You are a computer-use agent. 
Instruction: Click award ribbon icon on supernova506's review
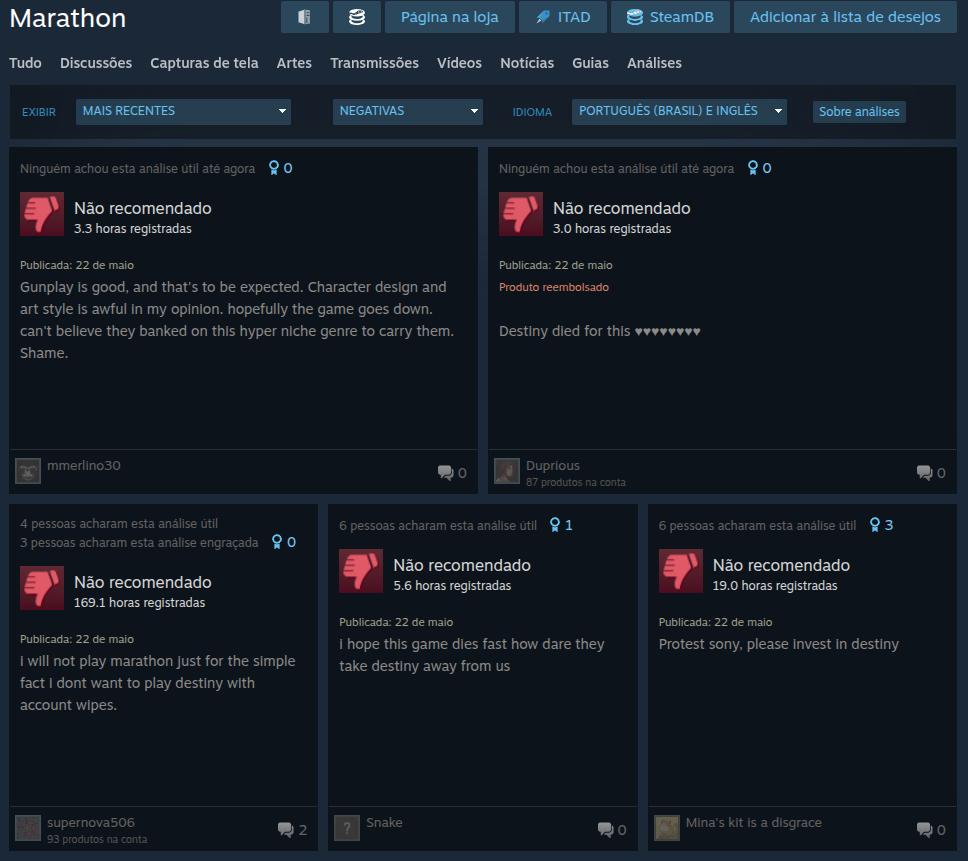pos(277,542)
